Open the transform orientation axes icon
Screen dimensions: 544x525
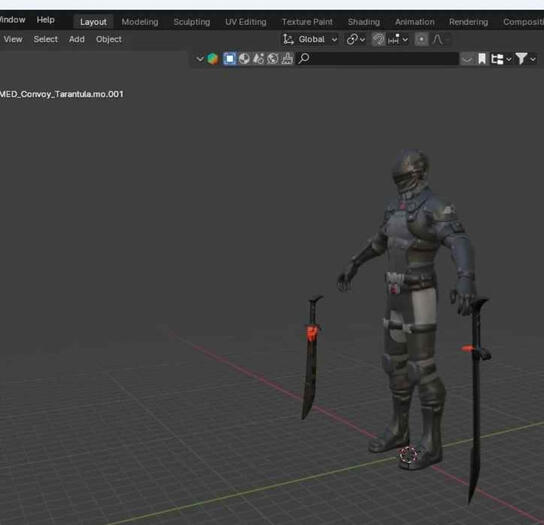(x=288, y=39)
